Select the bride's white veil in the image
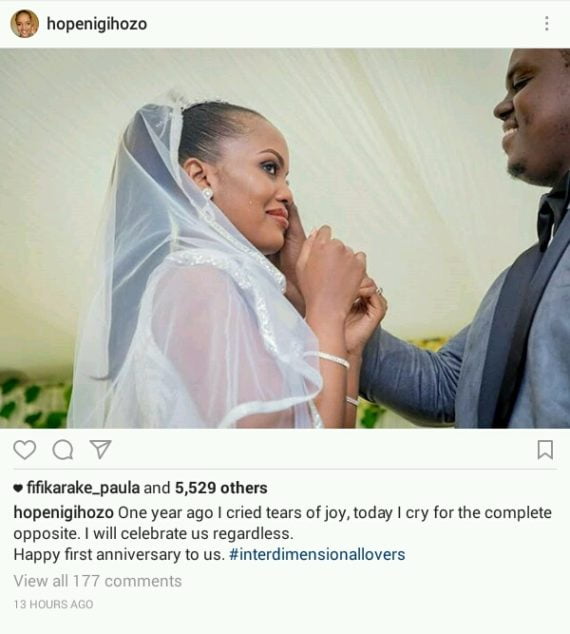 click(x=178, y=283)
